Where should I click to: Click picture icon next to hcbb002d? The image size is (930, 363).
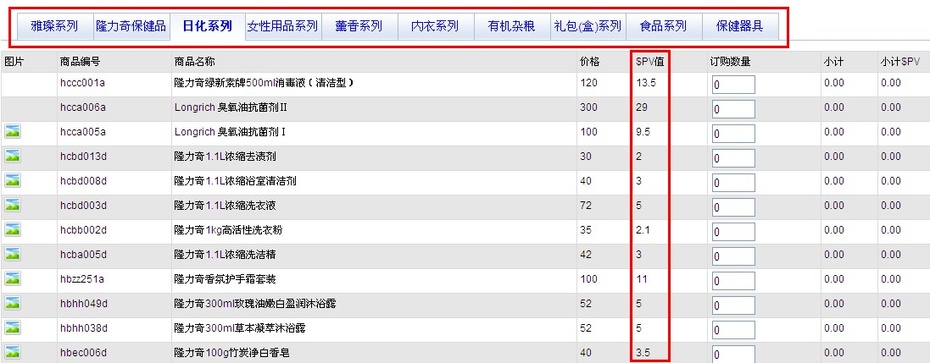coord(12,230)
